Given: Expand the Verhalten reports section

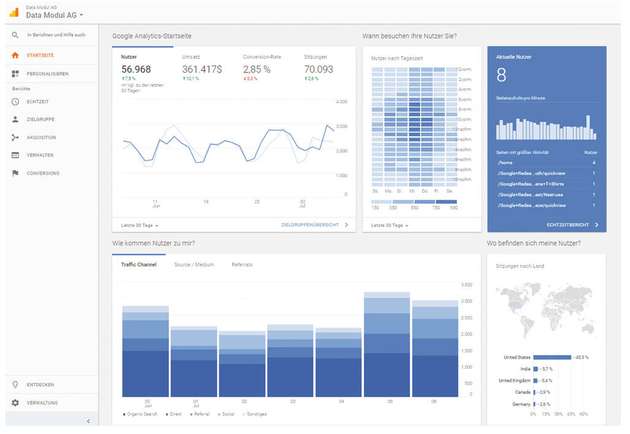Looking at the screenshot, I should (40, 155).
